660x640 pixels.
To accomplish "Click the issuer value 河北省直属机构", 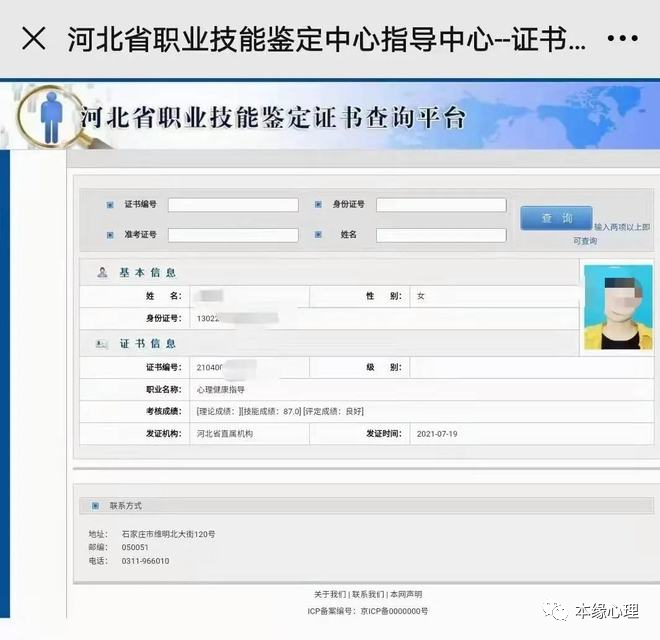I will click(x=225, y=434).
